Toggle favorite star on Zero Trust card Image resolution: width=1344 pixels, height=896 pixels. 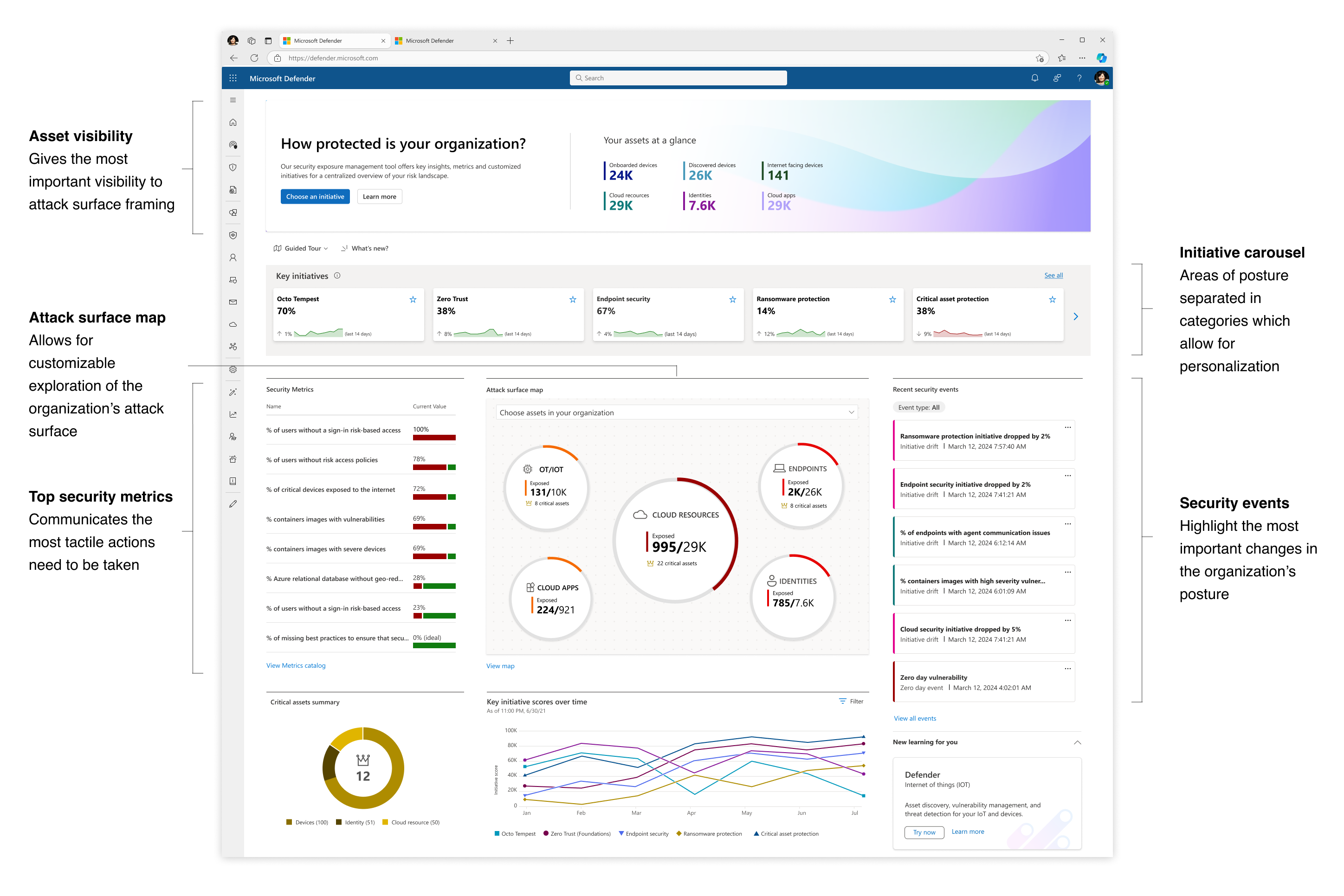click(x=573, y=299)
